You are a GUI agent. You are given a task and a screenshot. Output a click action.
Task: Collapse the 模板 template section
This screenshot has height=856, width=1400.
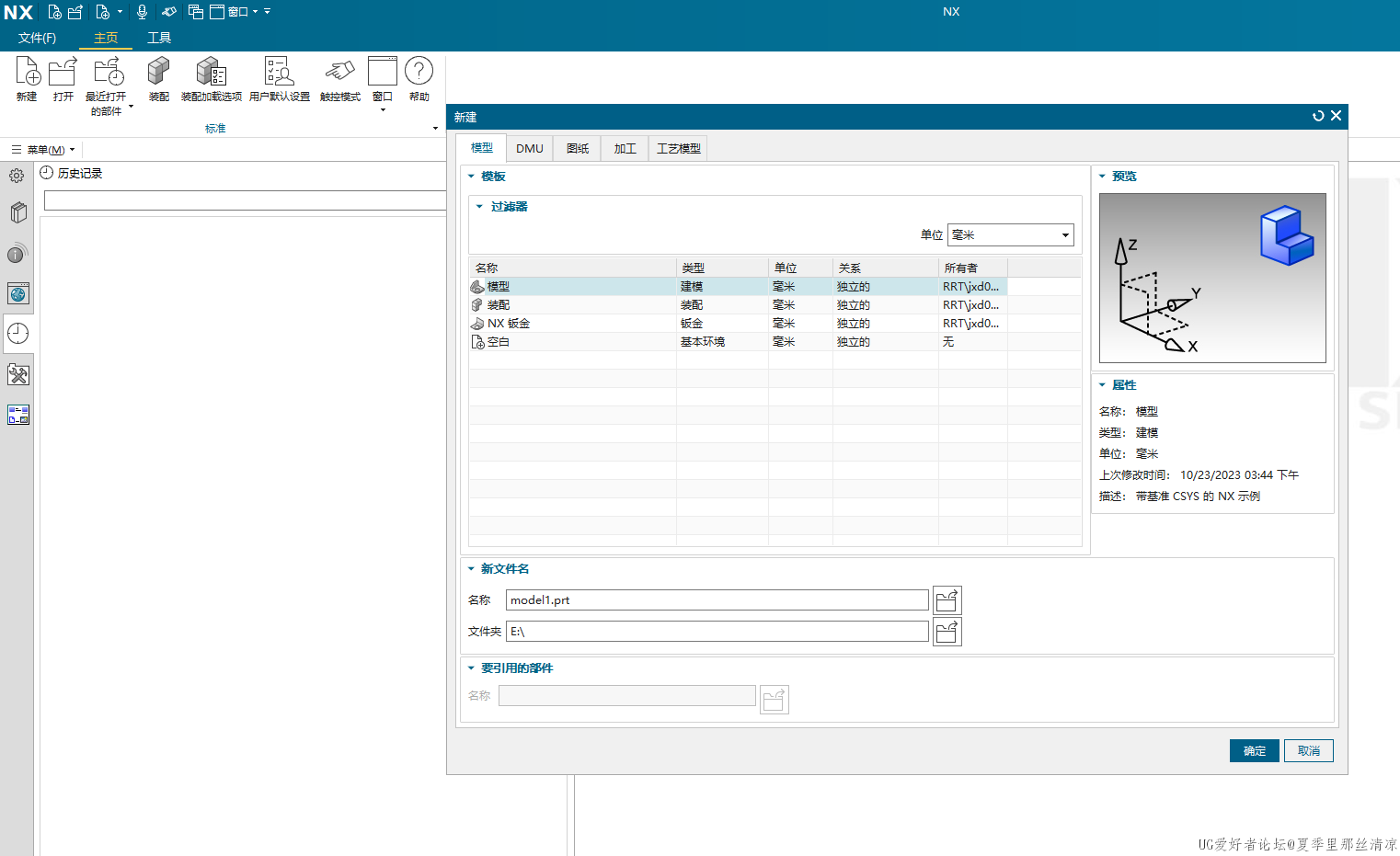click(472, 177)
